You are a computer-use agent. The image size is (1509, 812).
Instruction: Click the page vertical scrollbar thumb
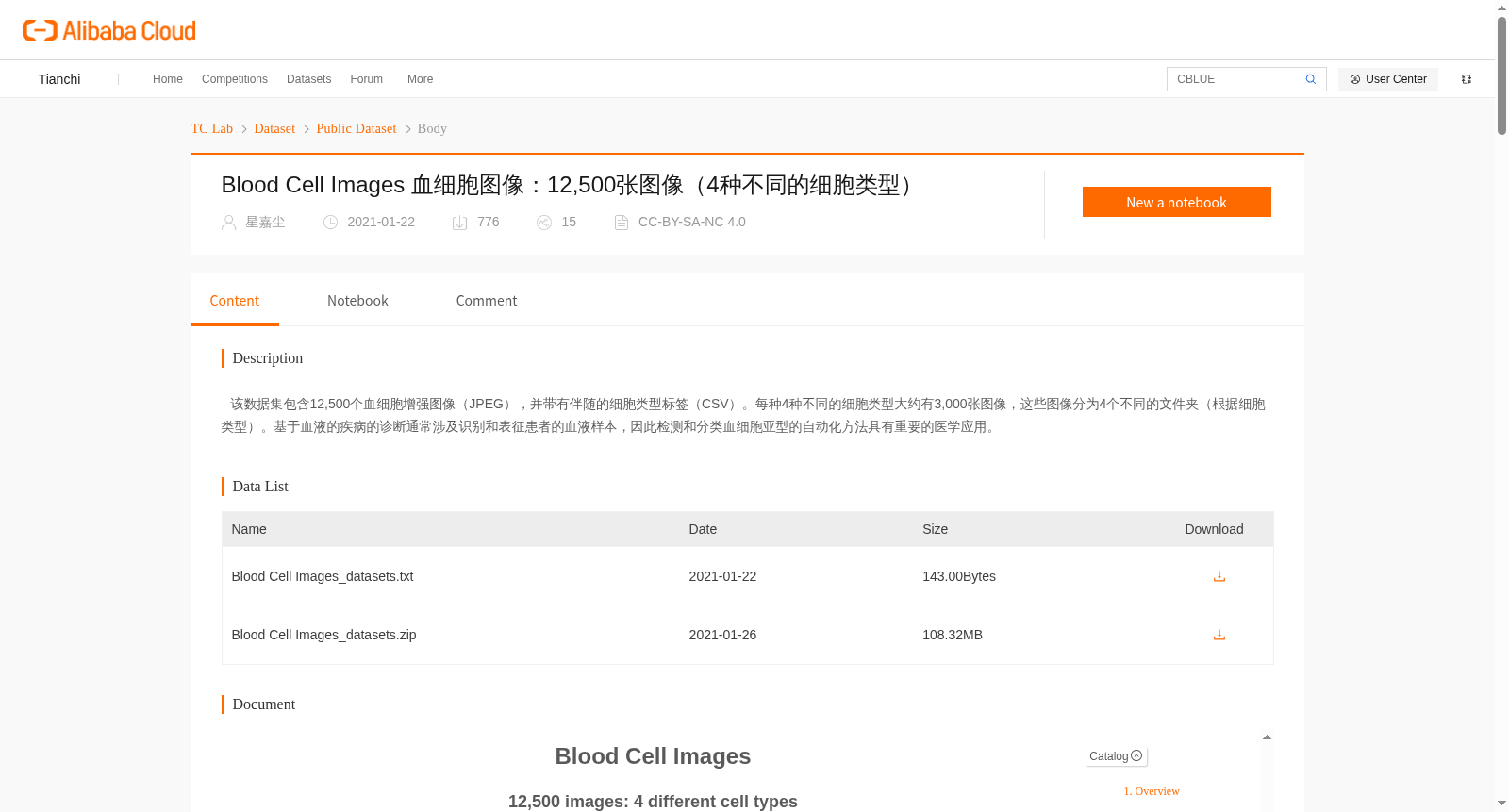(1501, 75)
